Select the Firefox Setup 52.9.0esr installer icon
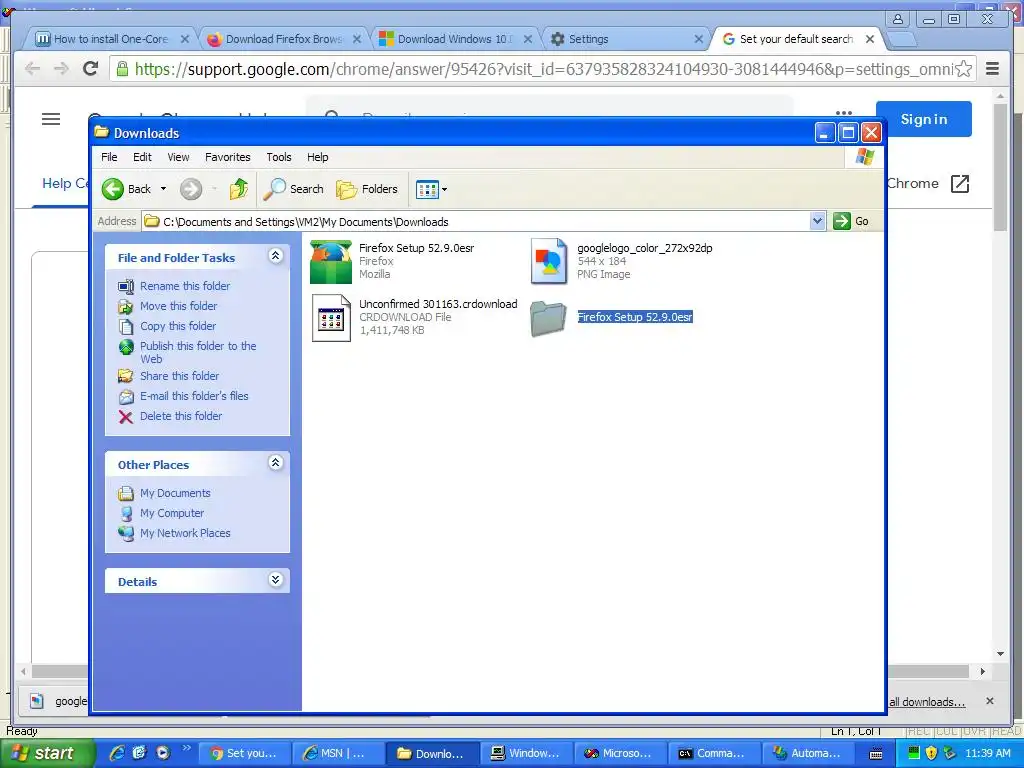The width and height of the screenshot is (1024, 768). (x=330, y=262)
